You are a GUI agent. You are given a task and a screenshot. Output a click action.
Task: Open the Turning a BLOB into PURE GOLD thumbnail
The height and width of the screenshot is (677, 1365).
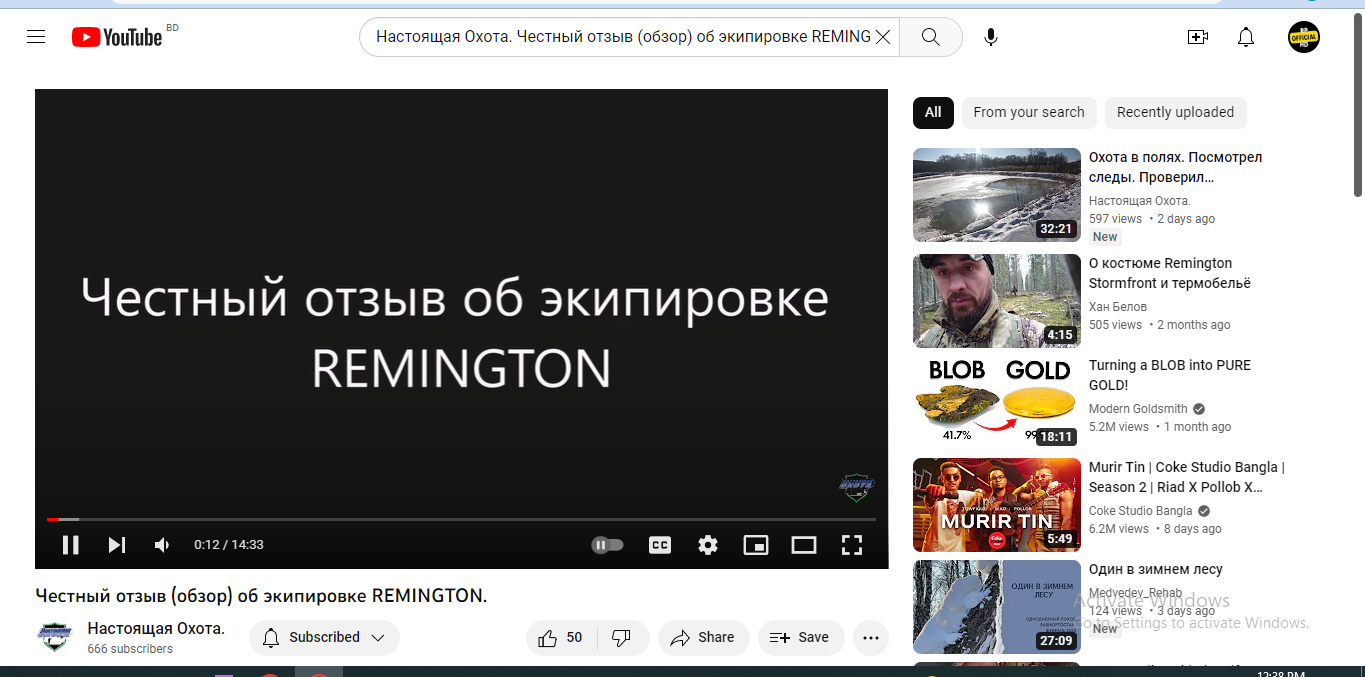click(997, 403)
